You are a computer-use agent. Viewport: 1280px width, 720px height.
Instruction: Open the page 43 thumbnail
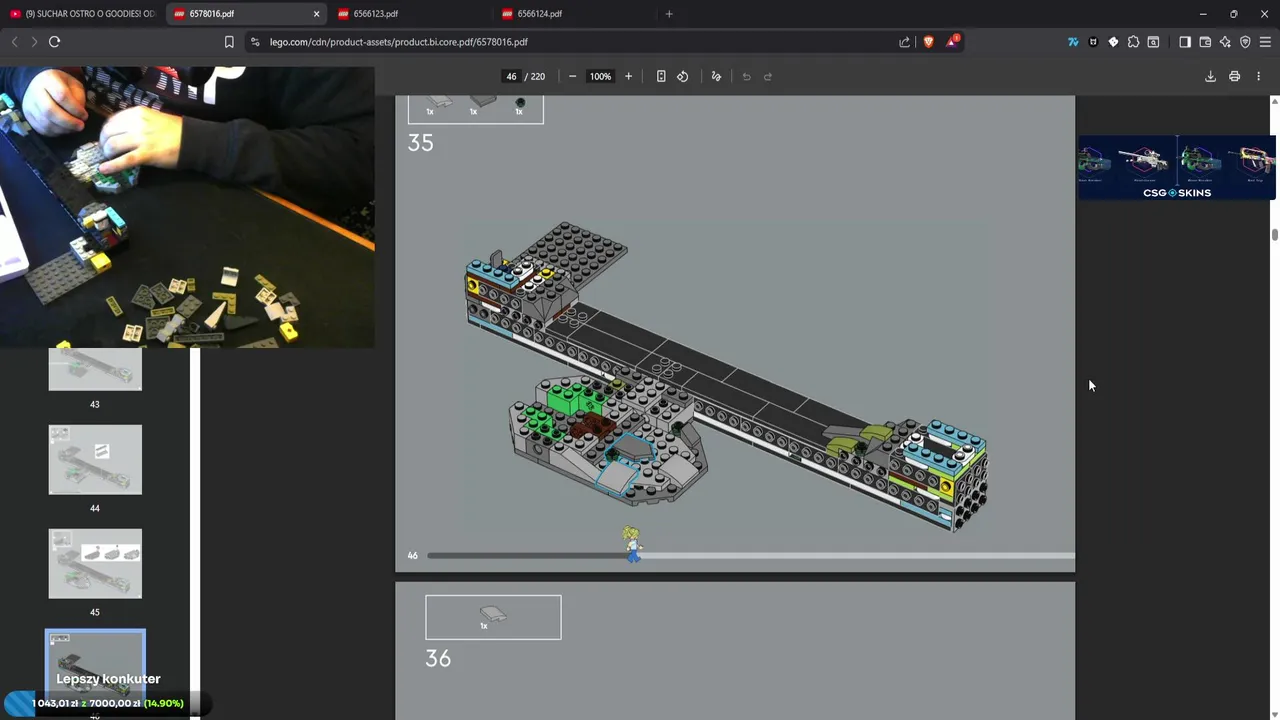95,369
